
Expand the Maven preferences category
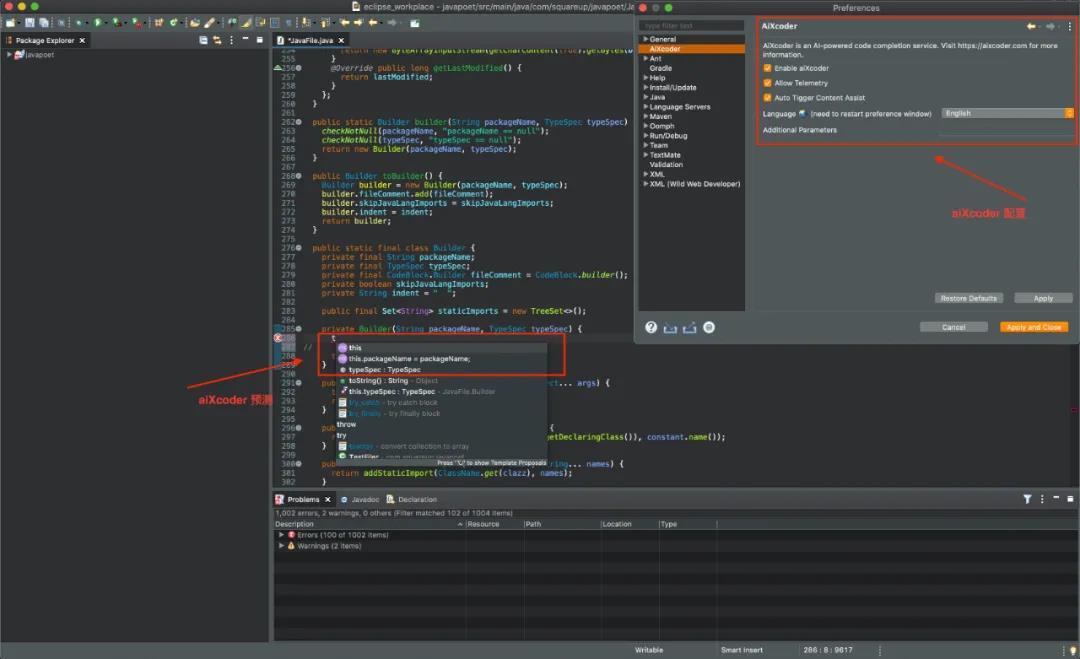coord(645,116)
